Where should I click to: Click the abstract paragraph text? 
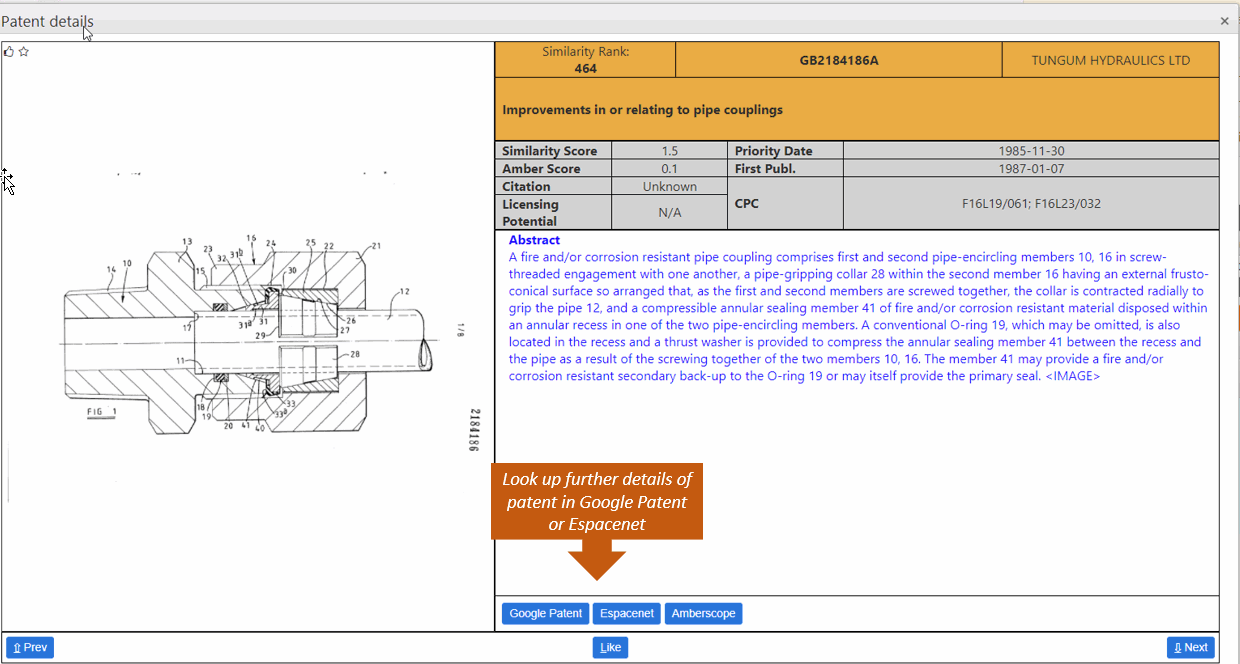pyautogui.click(x=858, y=317)
